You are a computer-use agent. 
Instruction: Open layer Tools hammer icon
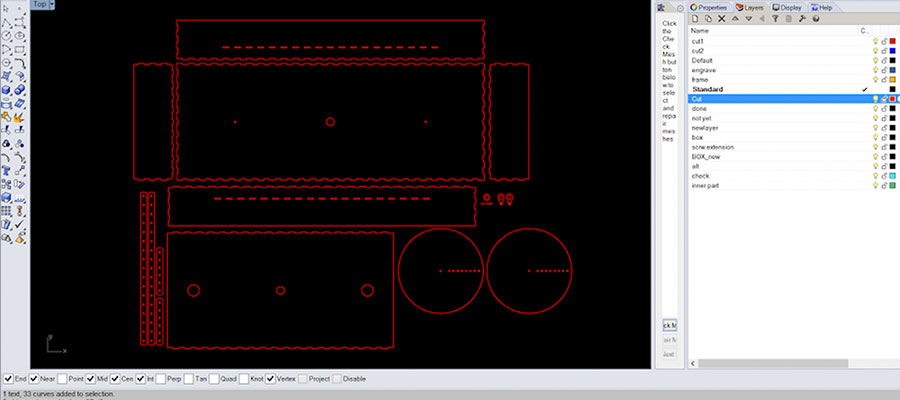802,19
